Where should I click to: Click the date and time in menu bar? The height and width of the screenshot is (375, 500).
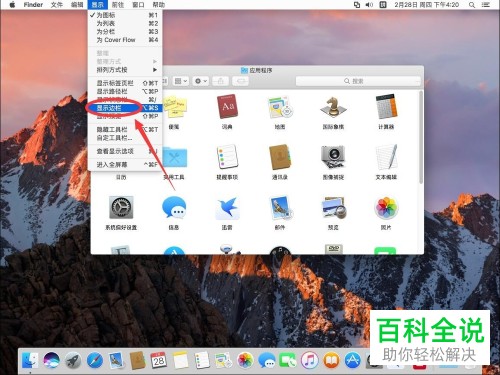coord(426,5)
